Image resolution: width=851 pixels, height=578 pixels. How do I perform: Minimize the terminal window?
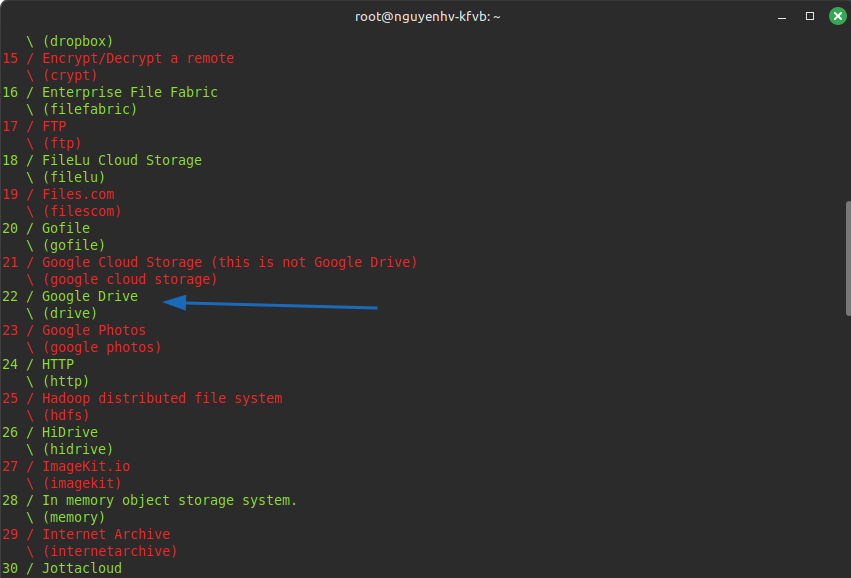[784, 16]
